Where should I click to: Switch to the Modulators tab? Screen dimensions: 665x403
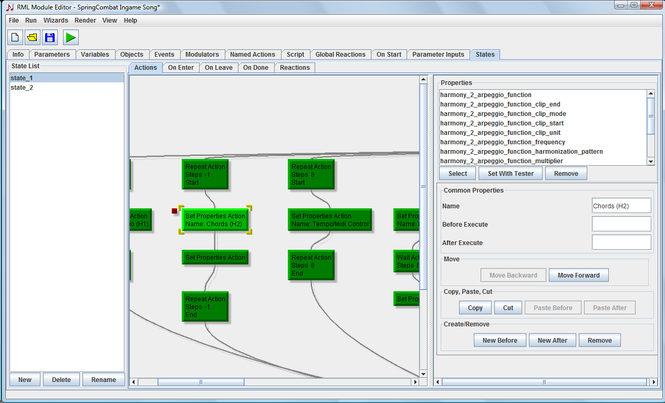pyautogui.click(x=201, y=54)
